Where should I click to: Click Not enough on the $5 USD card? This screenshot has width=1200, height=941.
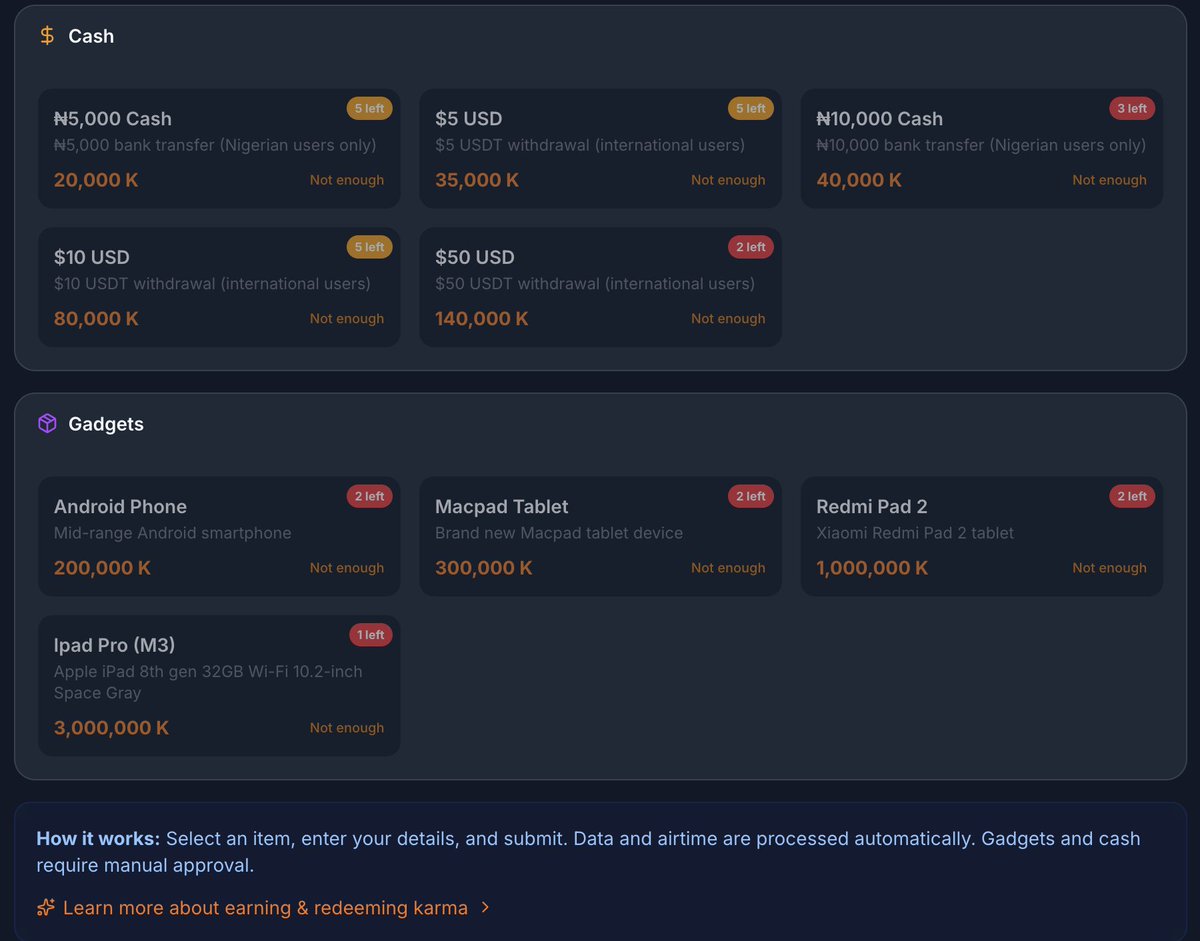[728, 180]
